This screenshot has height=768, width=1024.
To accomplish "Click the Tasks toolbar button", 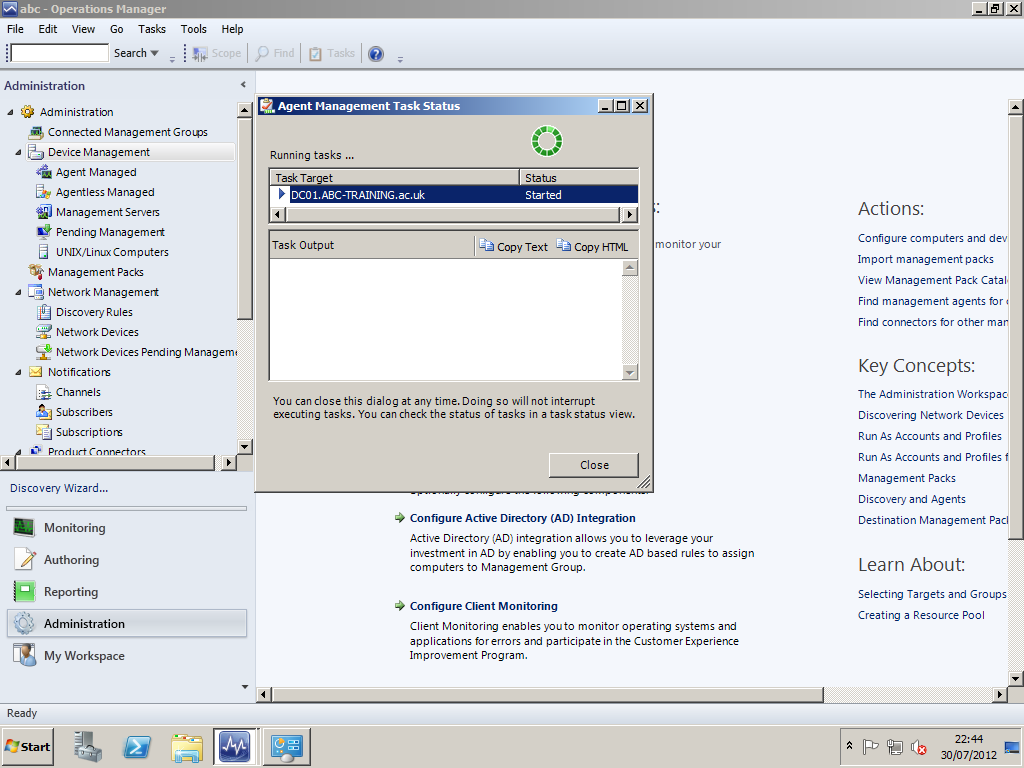I will tap(332, 54).
